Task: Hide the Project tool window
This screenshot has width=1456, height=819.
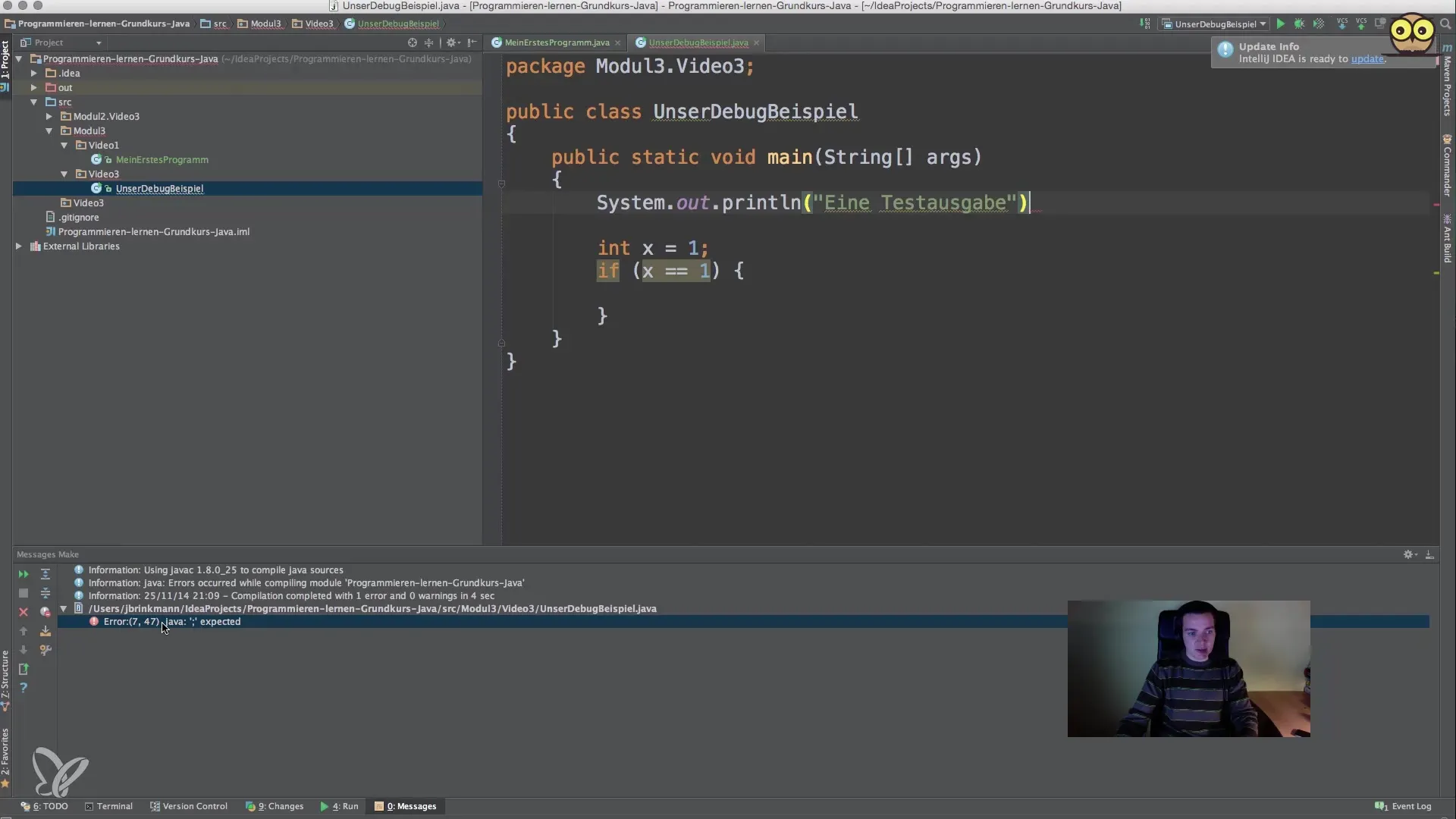Action: pyautogui.click(x=472, y=42)
